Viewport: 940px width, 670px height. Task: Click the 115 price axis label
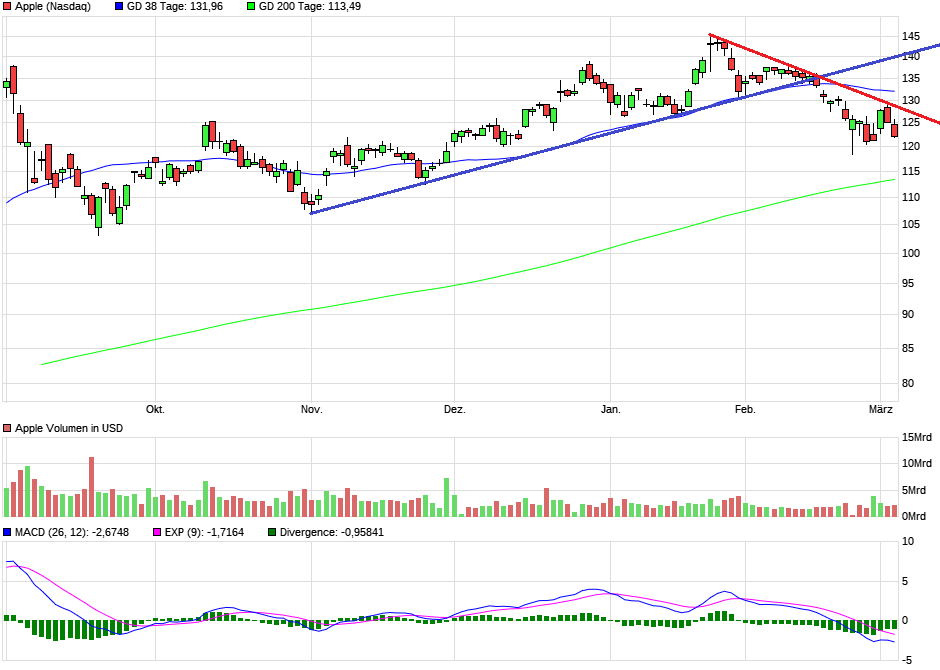[x=911, y=171]
